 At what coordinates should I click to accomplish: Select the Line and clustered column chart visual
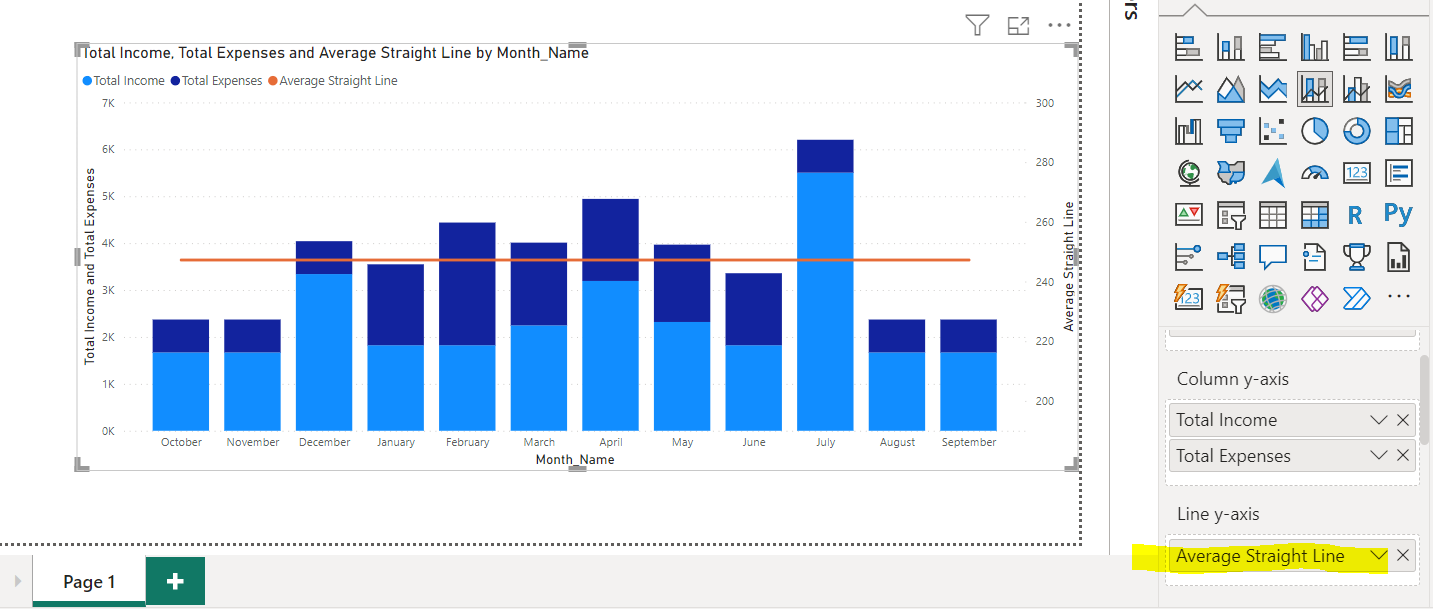(1356, 89)
